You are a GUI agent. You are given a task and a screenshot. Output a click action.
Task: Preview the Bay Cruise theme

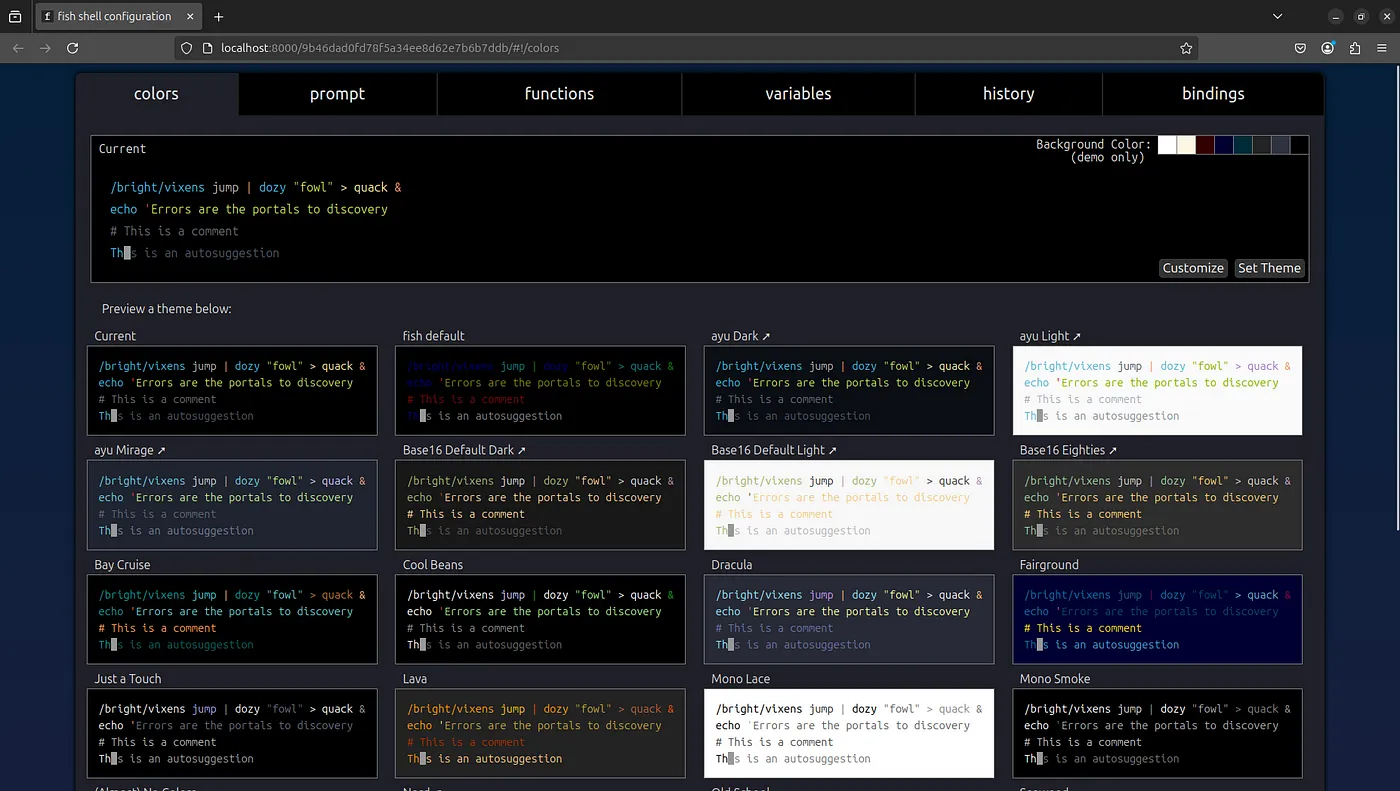click(x=233, y=619)
